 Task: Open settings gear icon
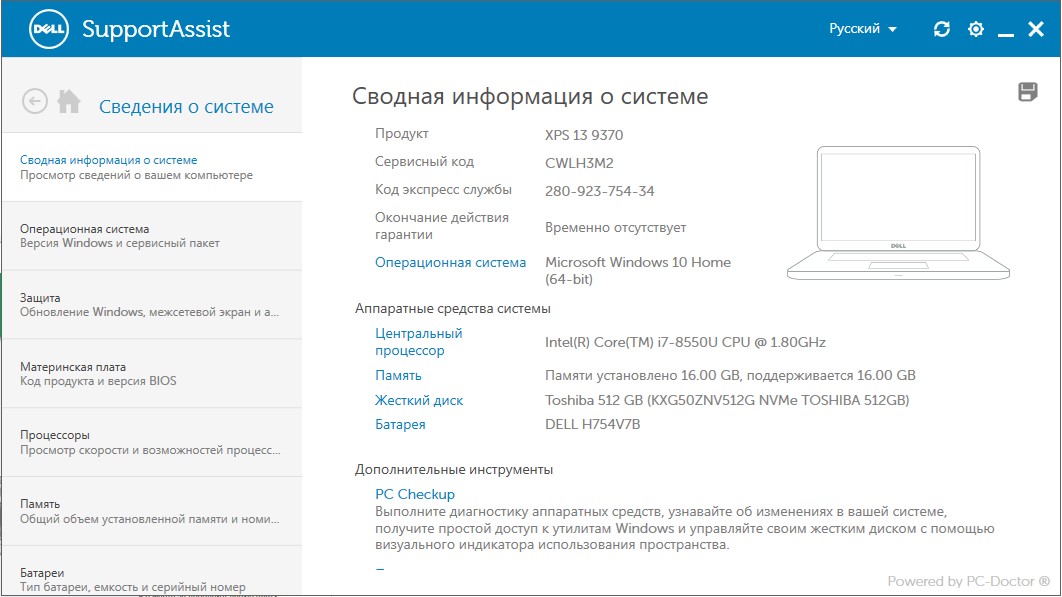tap(975, 28)
